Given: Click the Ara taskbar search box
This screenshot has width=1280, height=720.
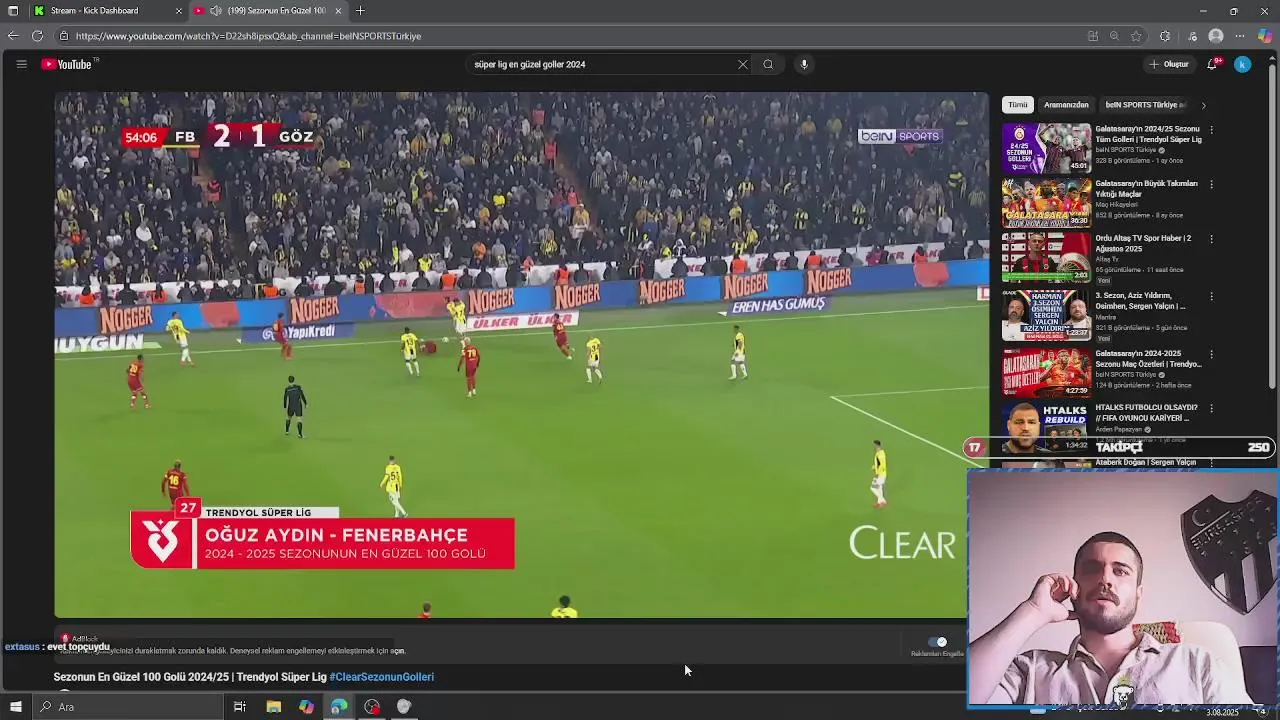Looking at the screenshot, I should [x=128, y=707].
